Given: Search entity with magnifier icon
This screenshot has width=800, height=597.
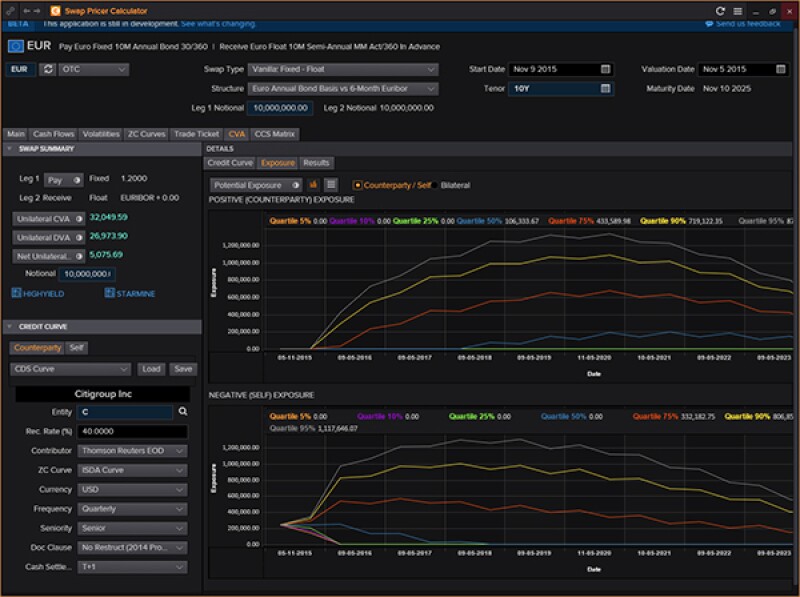Looking at the screenshot, I should tap(183, 411).
